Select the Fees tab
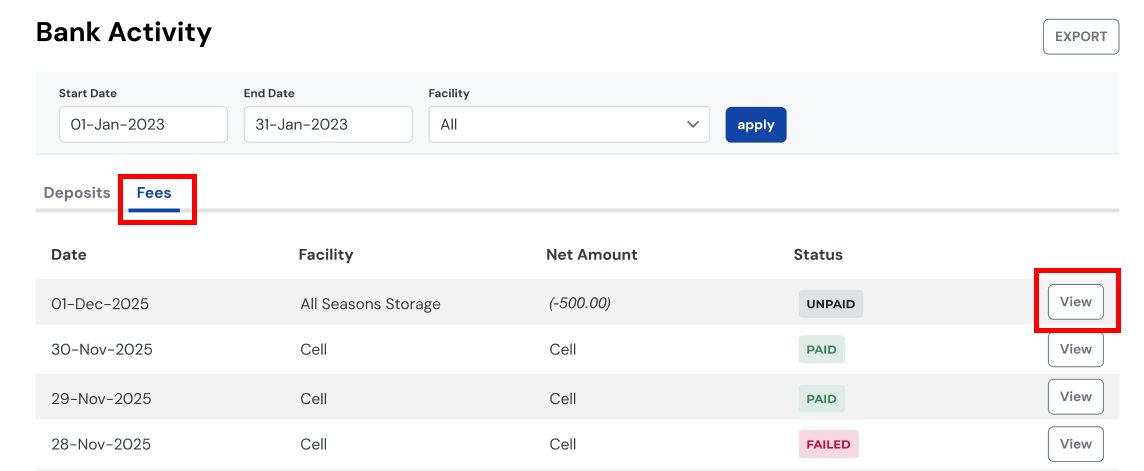Image resolution: width=1144 pixels, height=471 pixels. pos(154,193)
